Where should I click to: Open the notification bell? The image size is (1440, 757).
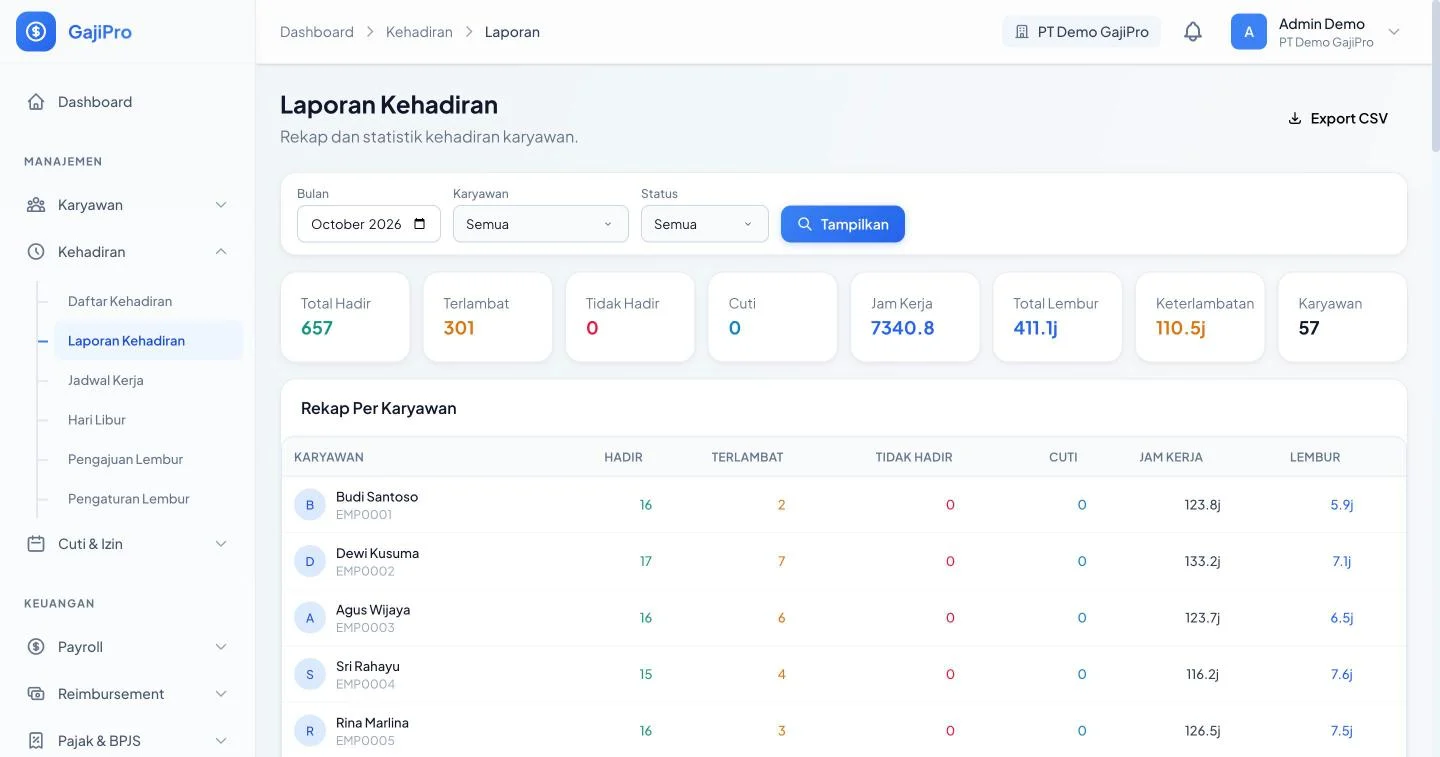pyautogui.click(x=1193, y=32)
